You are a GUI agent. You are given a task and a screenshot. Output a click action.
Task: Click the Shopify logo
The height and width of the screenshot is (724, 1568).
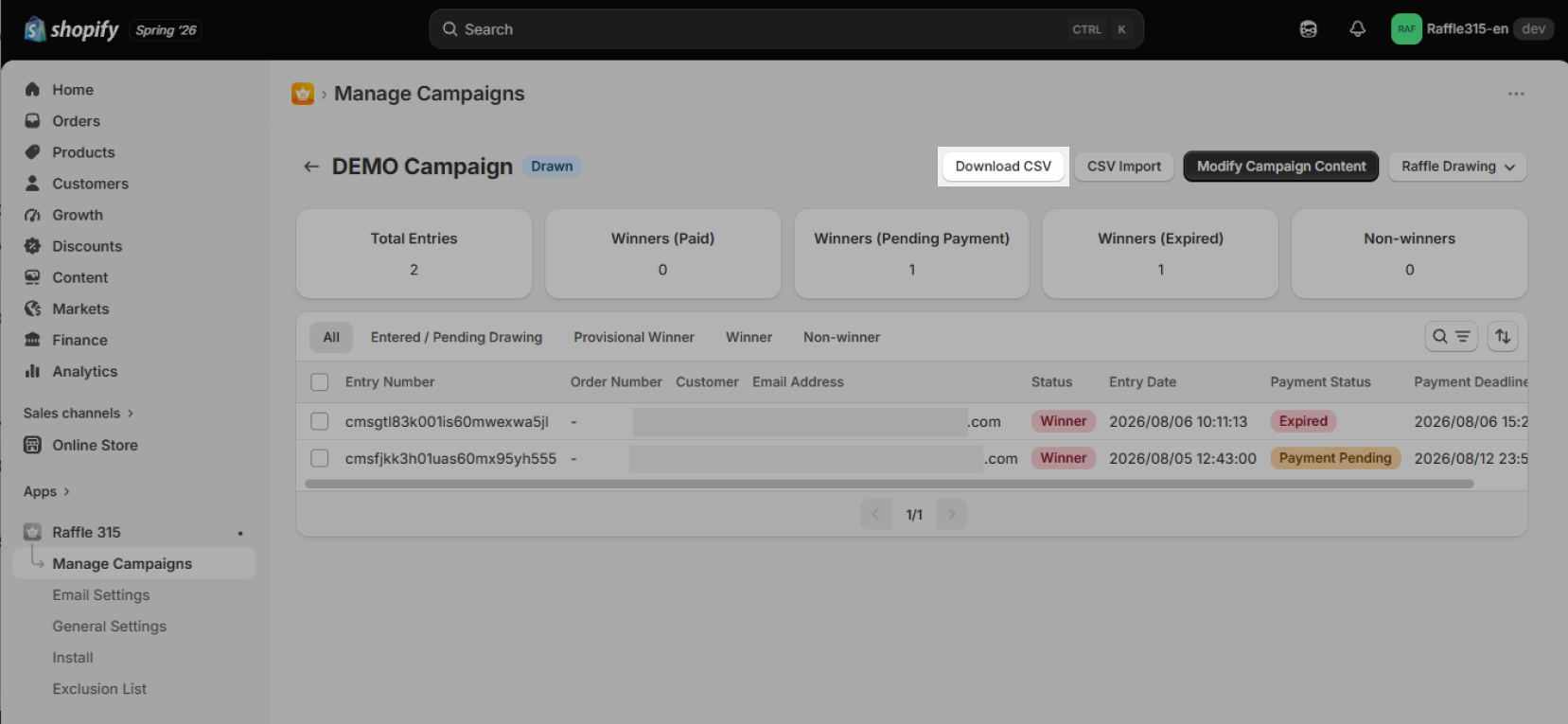72,29
